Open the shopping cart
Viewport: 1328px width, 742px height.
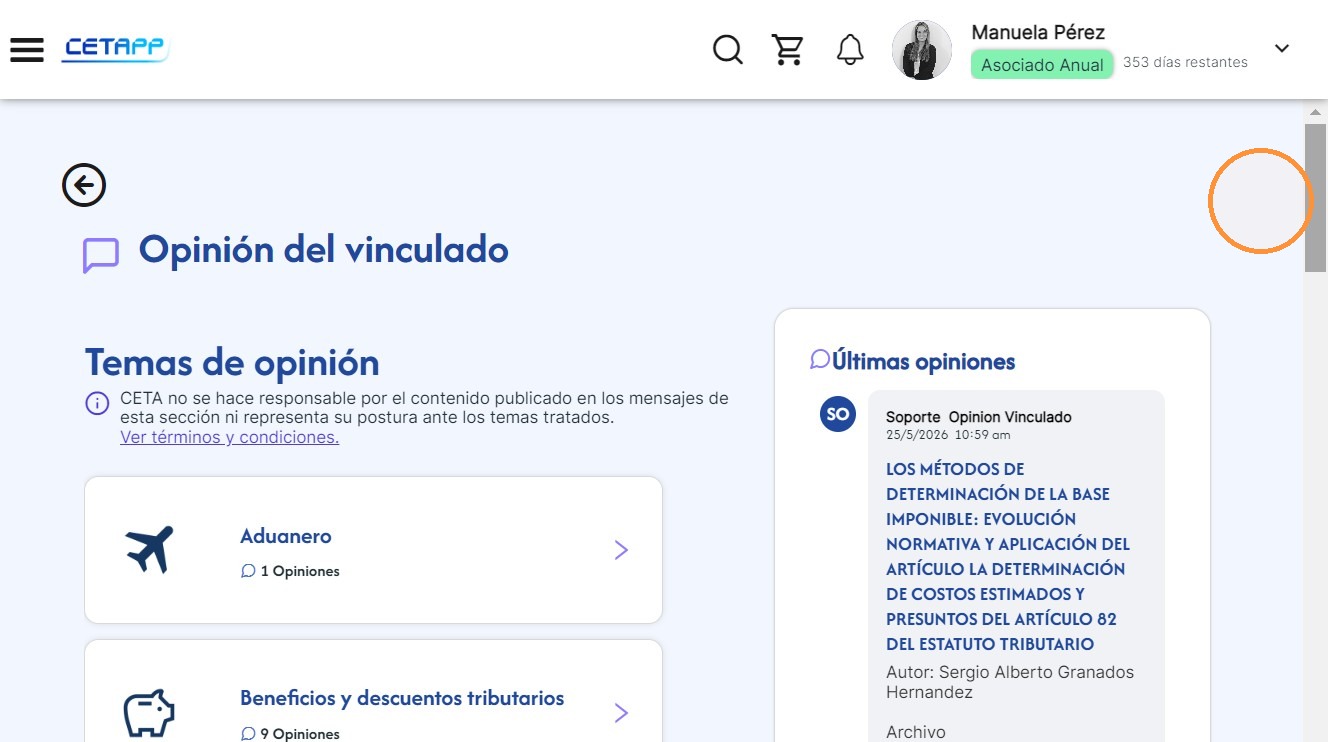pyautogui.click(x=788, y=49)
